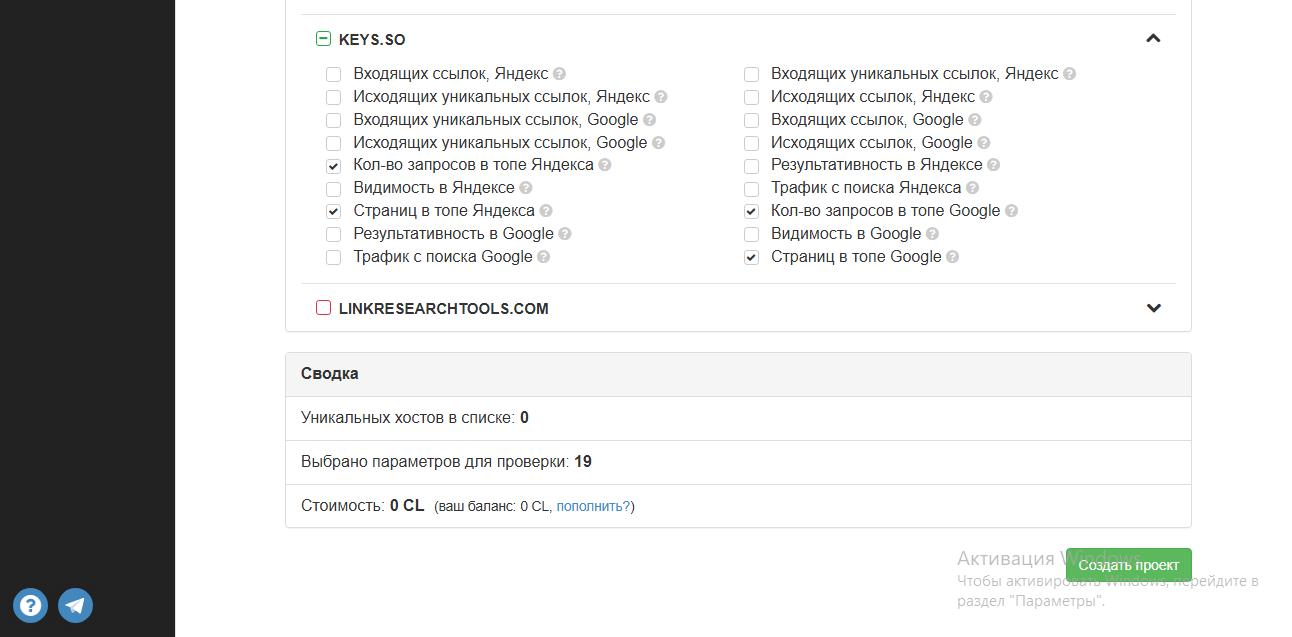Open the blue question mark help button

(x=30, y=605)
